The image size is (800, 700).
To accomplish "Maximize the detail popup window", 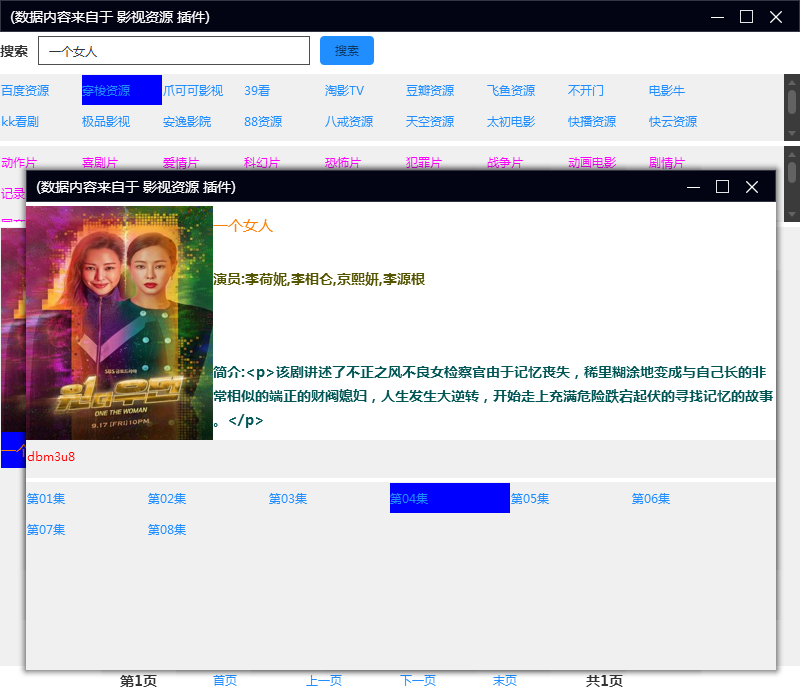I will [x=723, y=187].
